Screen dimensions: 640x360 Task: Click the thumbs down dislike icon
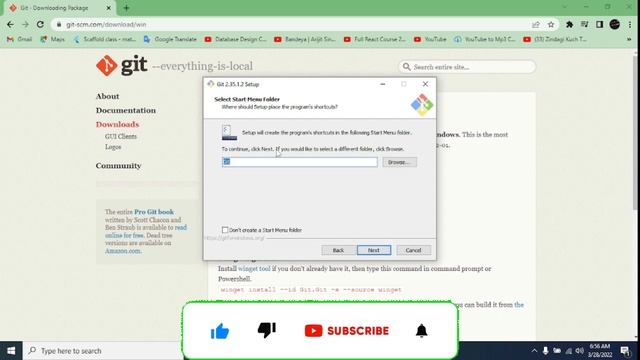point(267,330)
